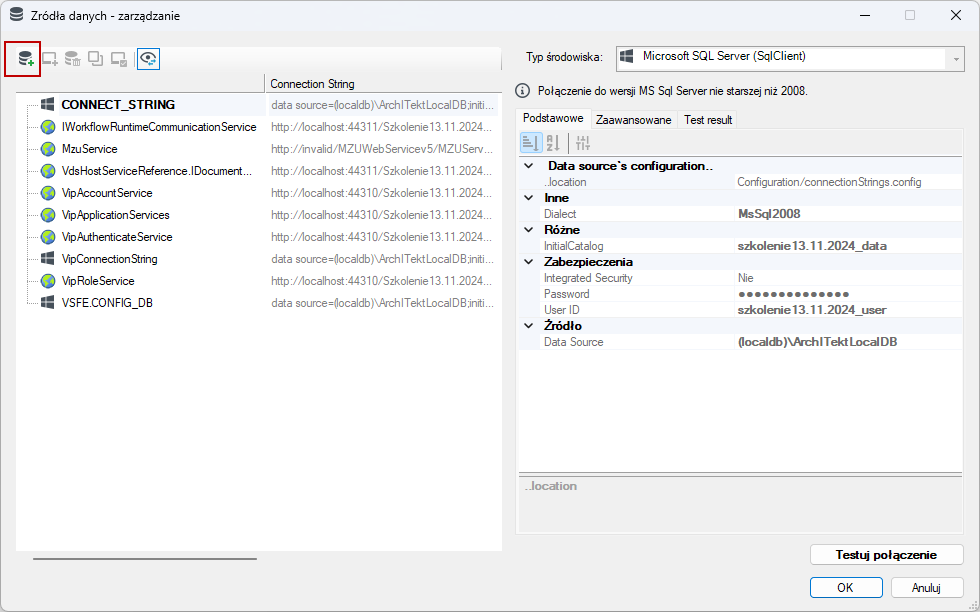Image resolution: width=980 pixels, height=612 pixels.
Task: Click the User ID value szkolenie13.11.2024_user
Action: tap(812, 310)
